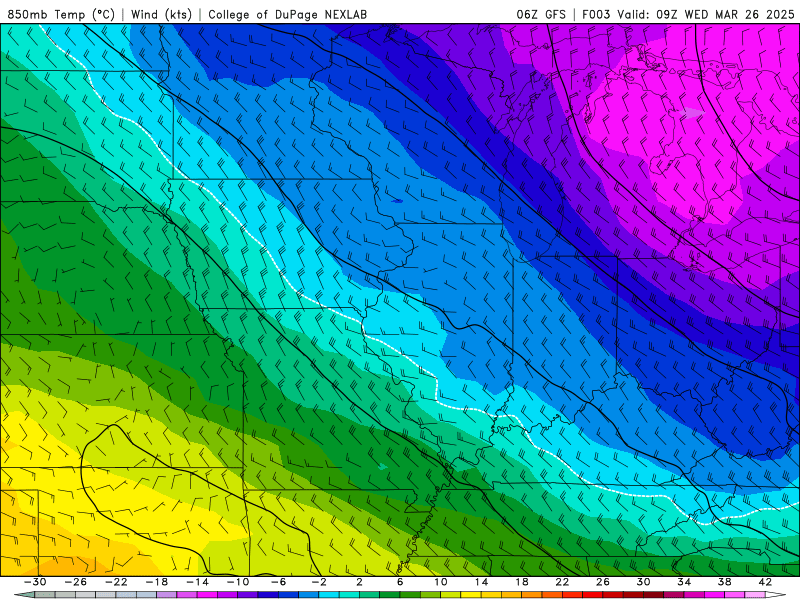Click the 10 legend tick label

tap(441, 582)
